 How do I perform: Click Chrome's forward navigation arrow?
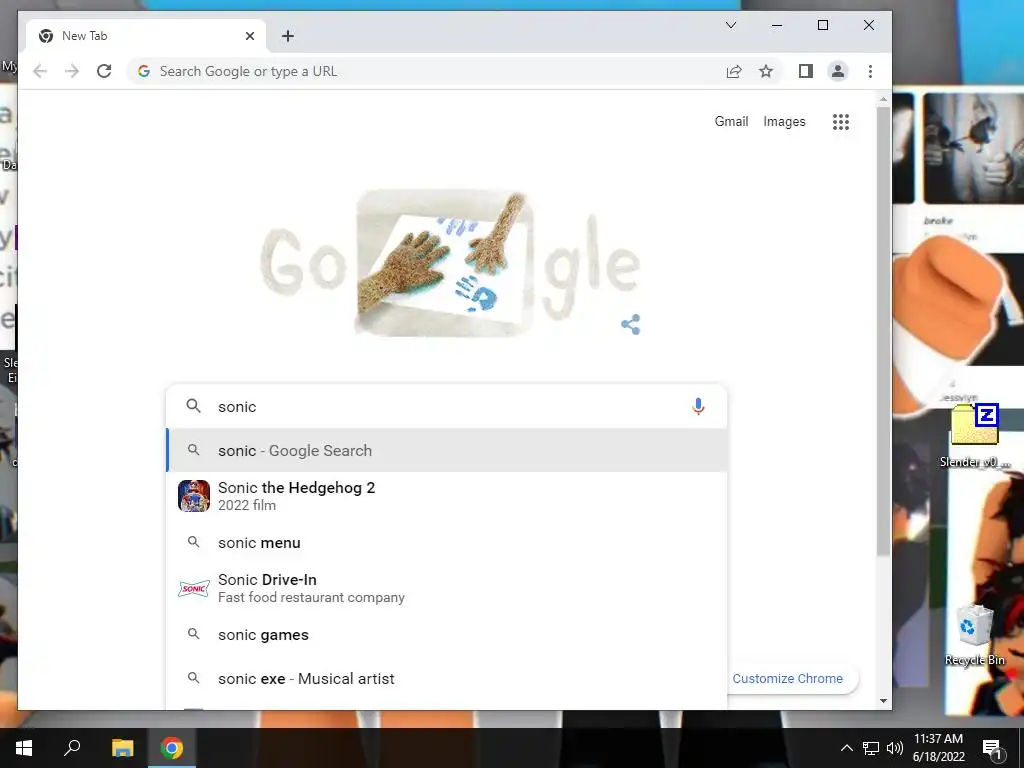coord(72,71)
